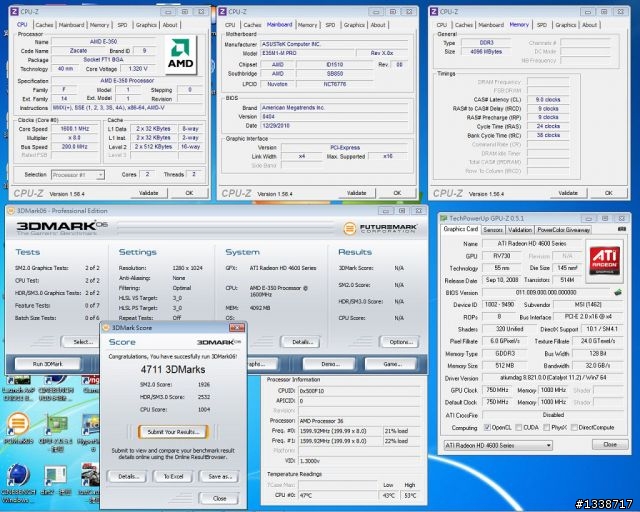Click Close button in GPU-Z
Screen dimensions: 640x512
coord(610,444)
